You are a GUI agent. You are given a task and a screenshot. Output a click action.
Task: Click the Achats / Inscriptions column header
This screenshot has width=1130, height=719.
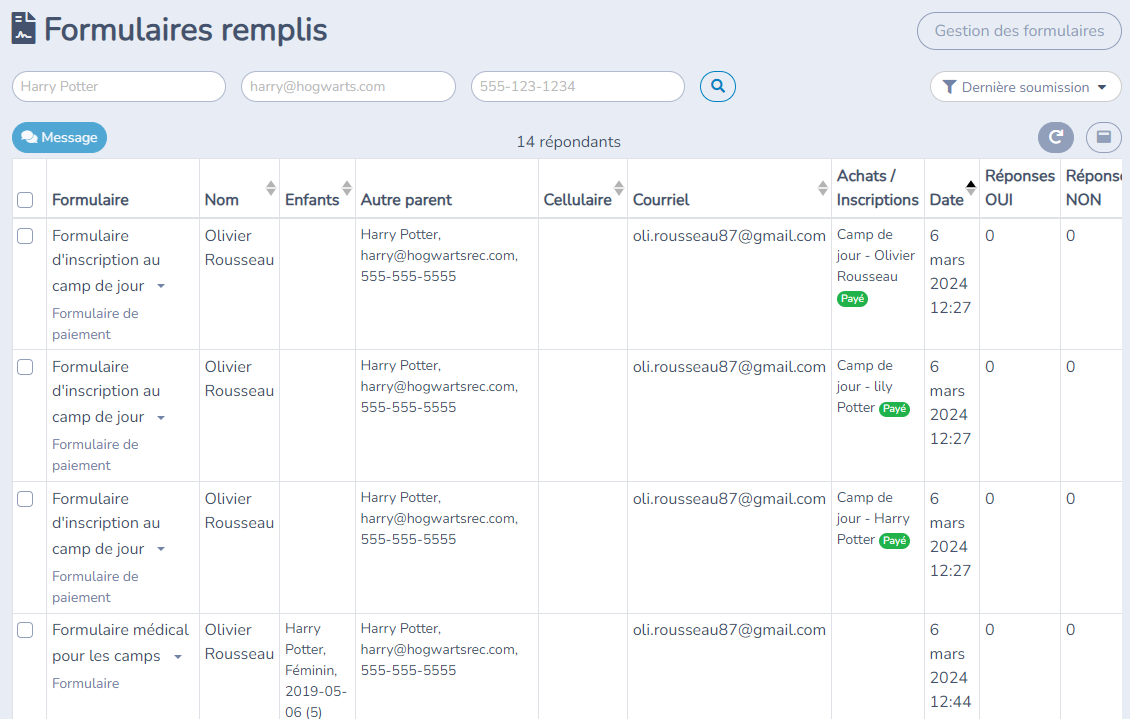(x=877, y=187)
